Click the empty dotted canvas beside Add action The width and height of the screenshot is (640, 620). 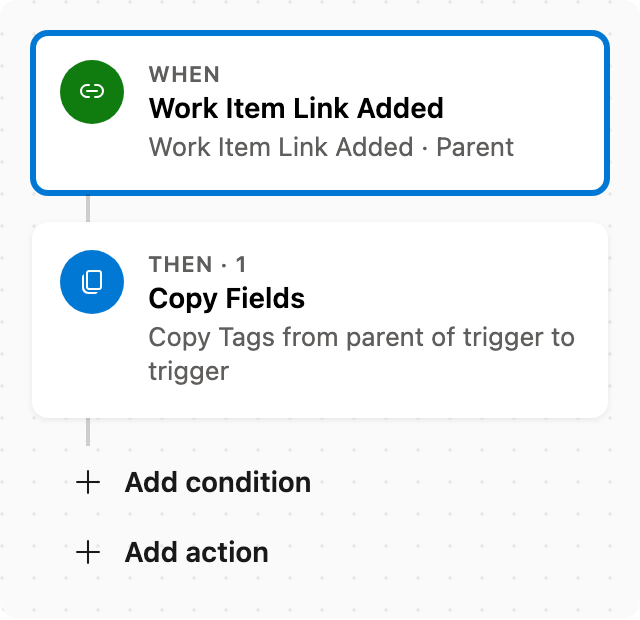click(449, 552)
